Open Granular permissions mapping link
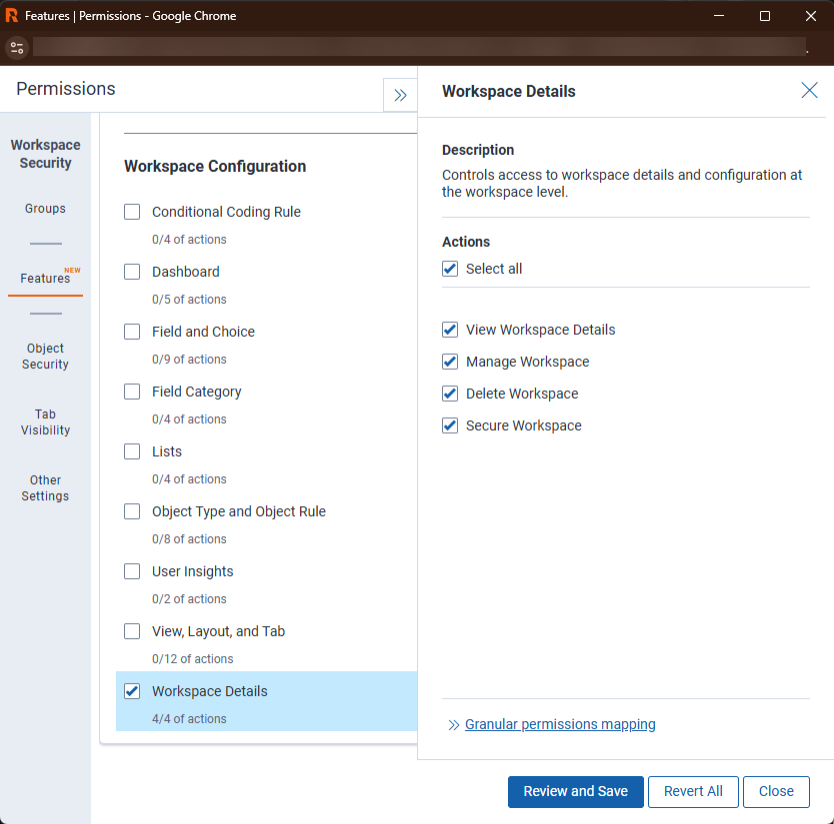834x824 pixels. (560, 724)
